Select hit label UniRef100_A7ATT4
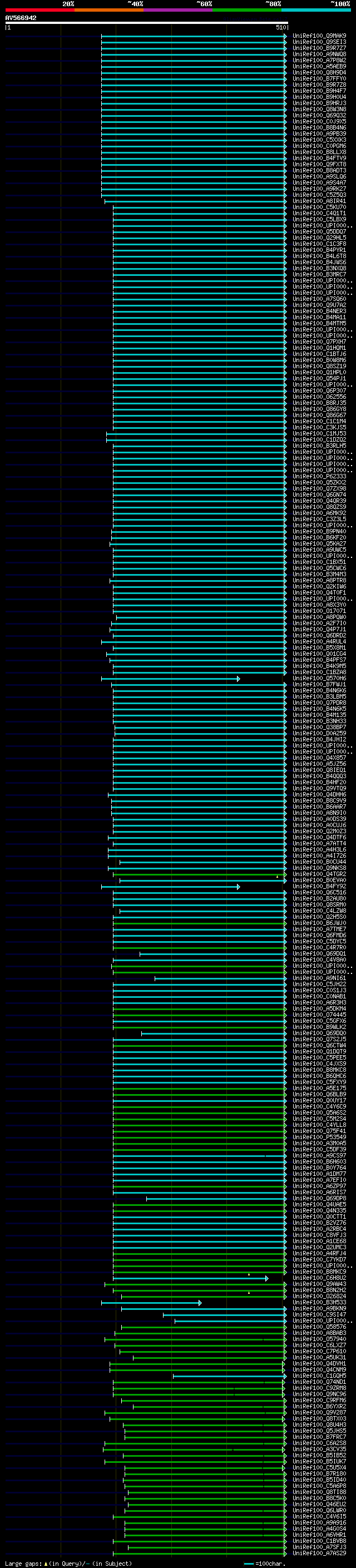The width and height of the screenshot is (356, 1568). pos(319,844)
